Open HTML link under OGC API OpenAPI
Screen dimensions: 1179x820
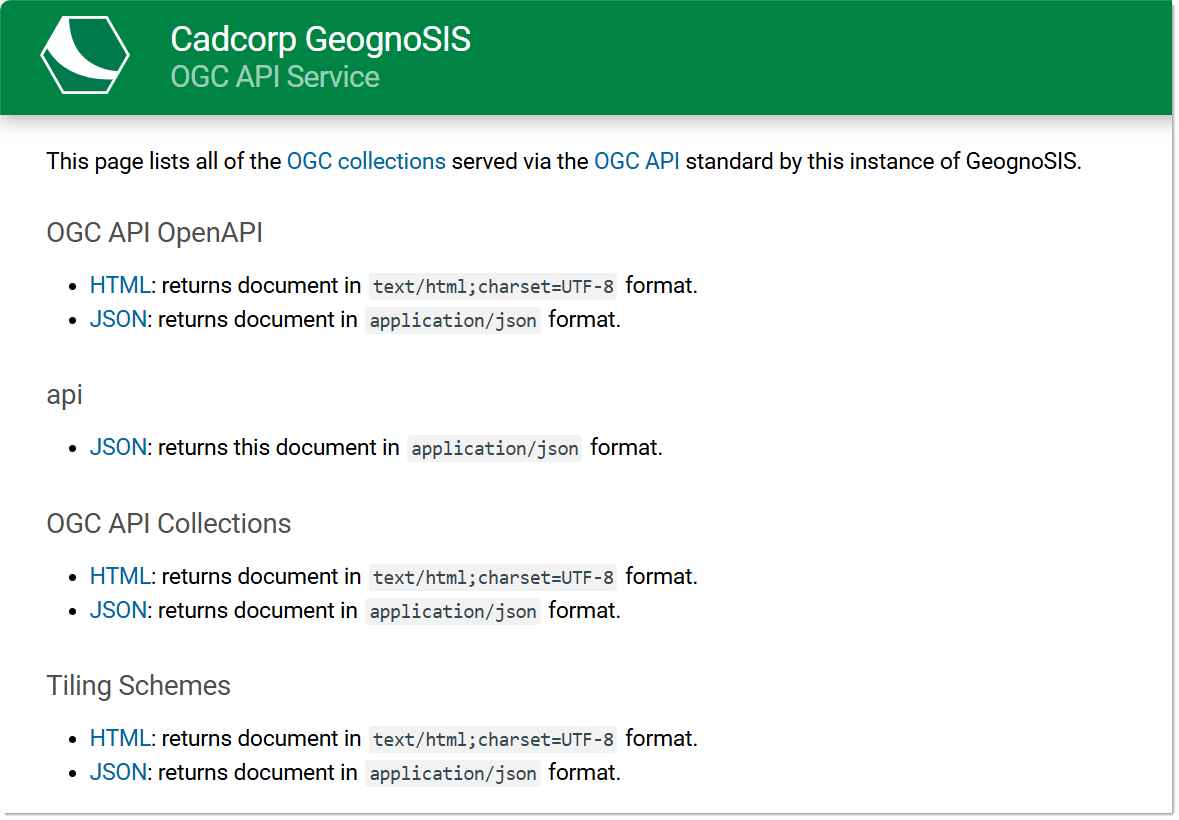click(119, 285)
